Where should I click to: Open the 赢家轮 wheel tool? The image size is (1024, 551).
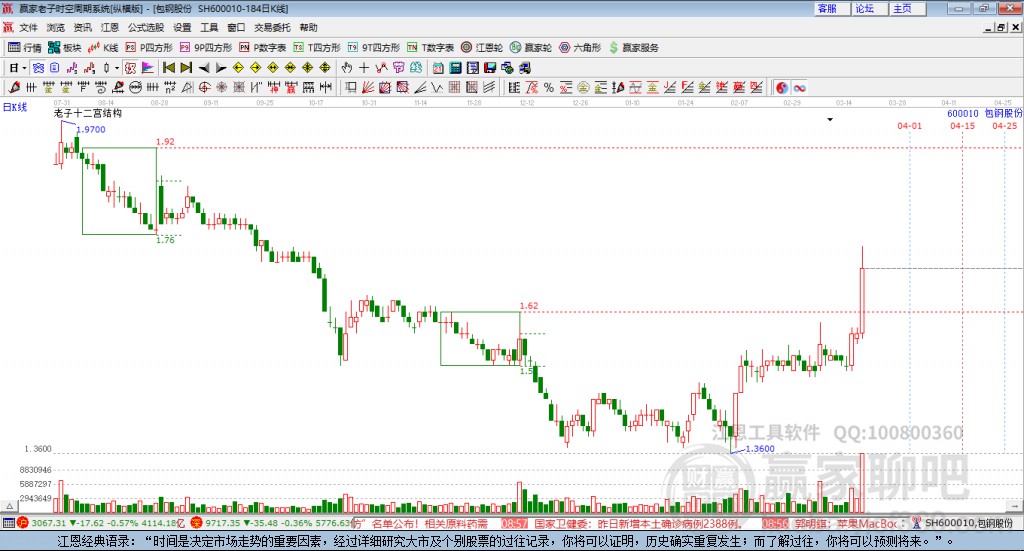[531, 48]
